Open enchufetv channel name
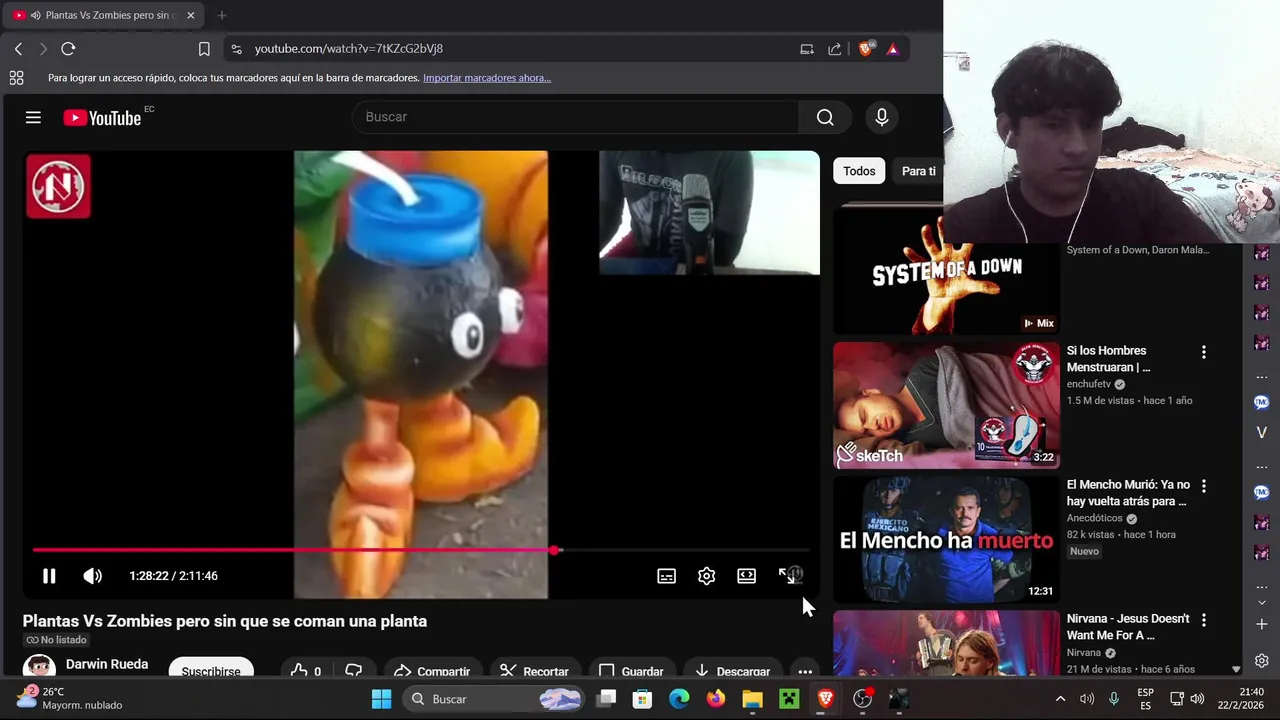This screenshot has height=720, width=1280. pyautogui.click(x=1089, y=384)
